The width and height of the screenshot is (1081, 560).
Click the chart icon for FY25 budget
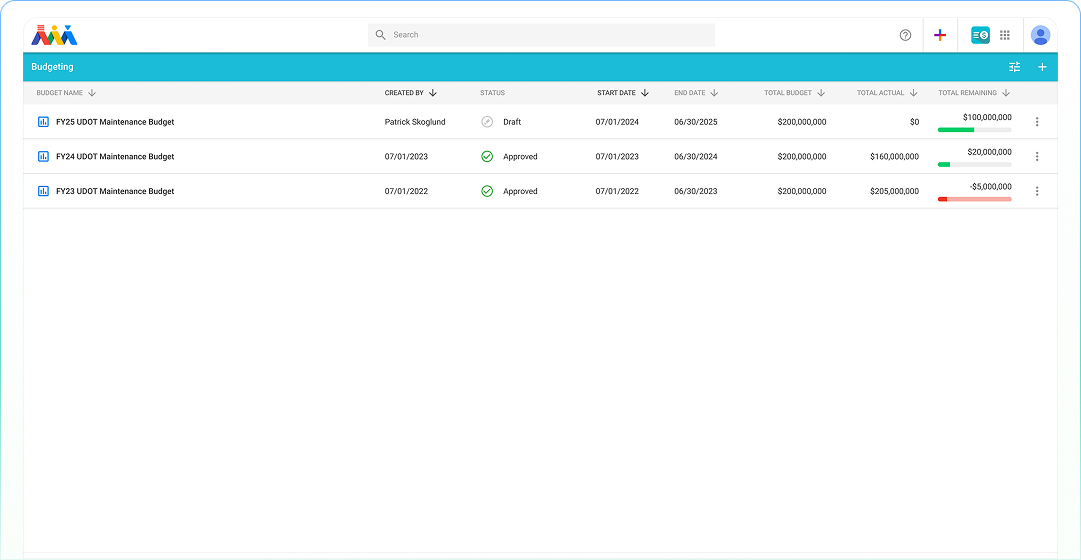43,122
